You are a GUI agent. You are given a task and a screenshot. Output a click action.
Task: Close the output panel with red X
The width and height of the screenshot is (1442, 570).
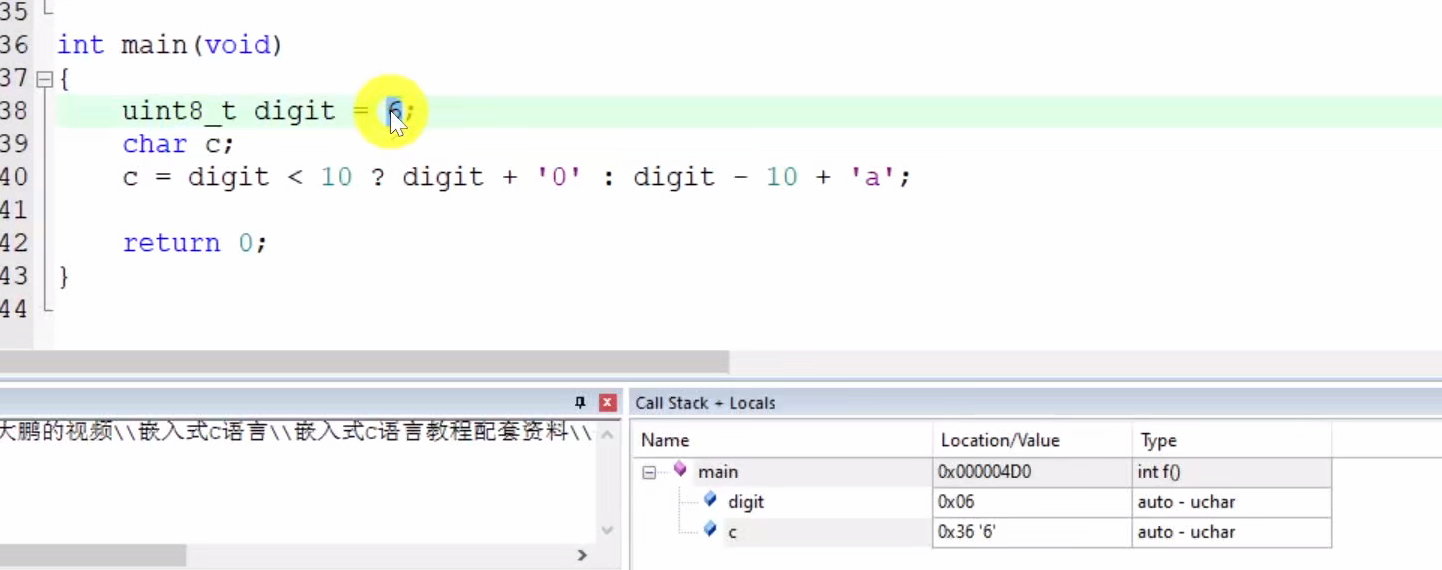pyautogui.click(x=607, y=403)
